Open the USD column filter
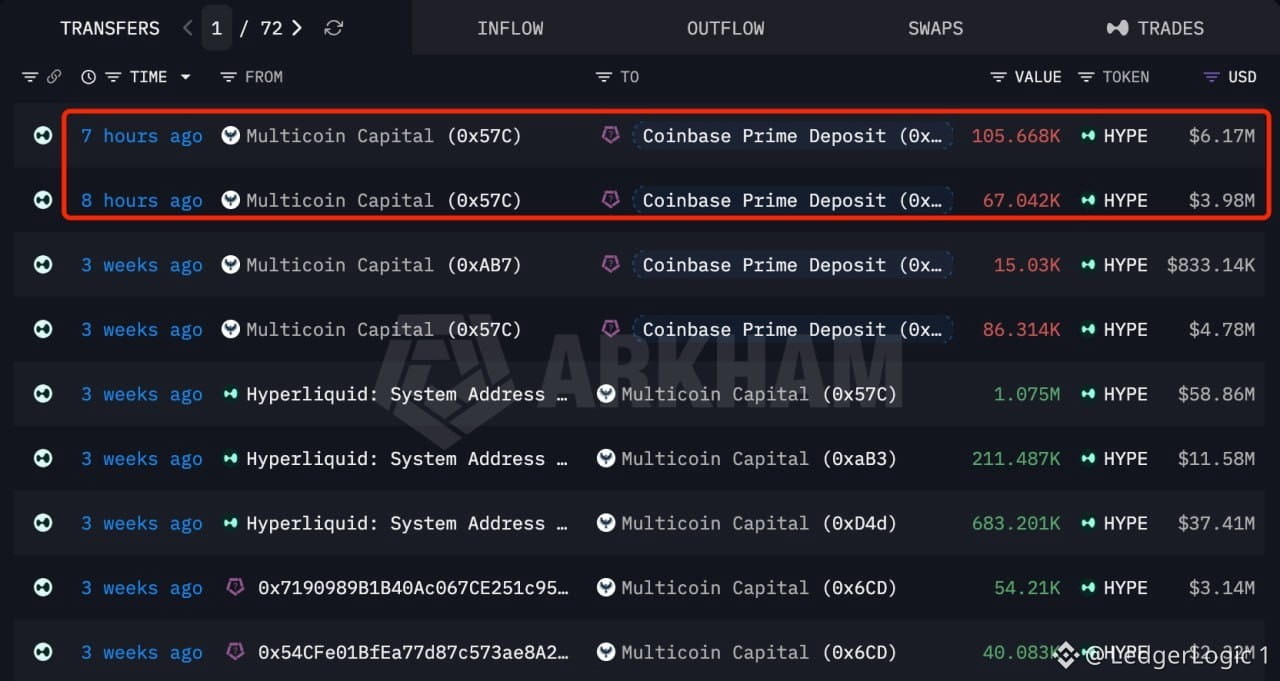The height and width of the screenshot is (681, 1280). click(1211, 77)
